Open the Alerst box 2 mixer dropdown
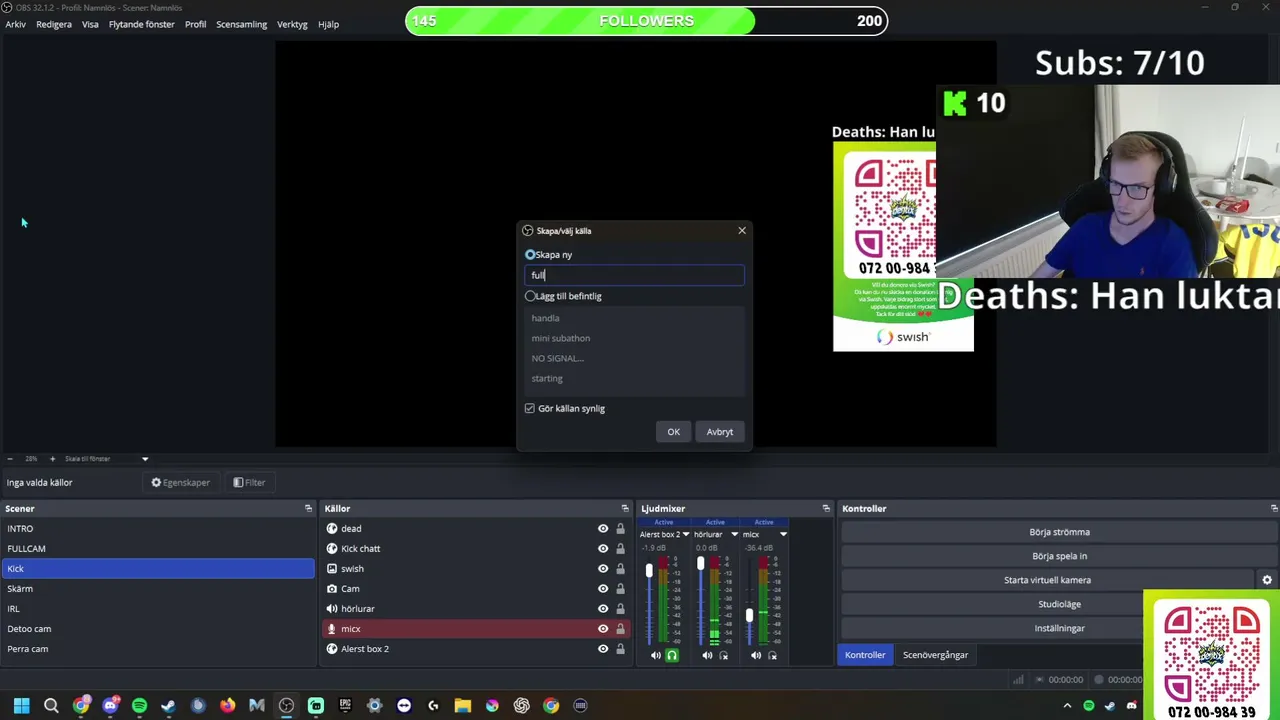The height and width of the screenshot is (720, 1280). pos(686,535)
